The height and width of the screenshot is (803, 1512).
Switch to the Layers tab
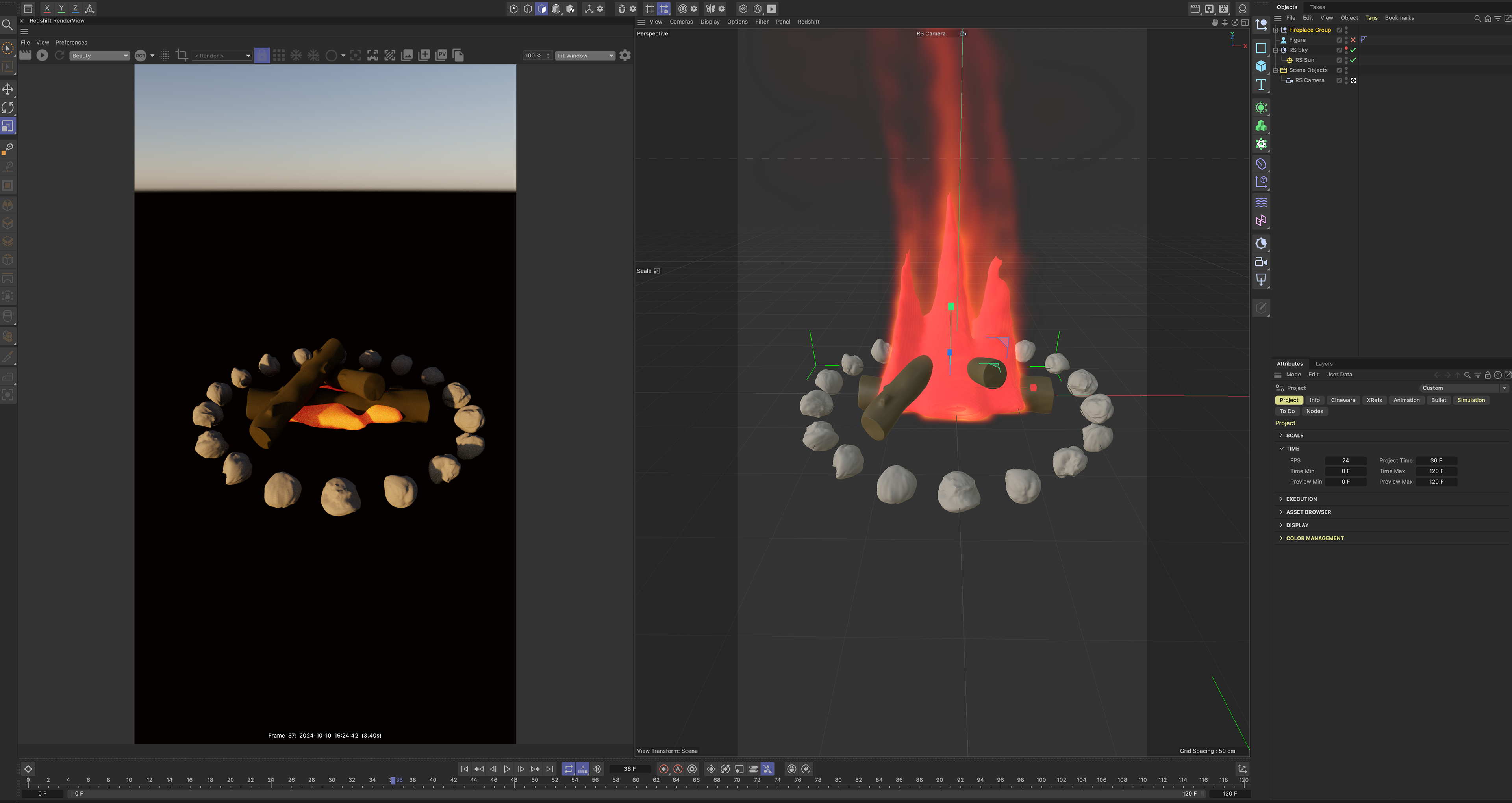[x=1323, y=364]
